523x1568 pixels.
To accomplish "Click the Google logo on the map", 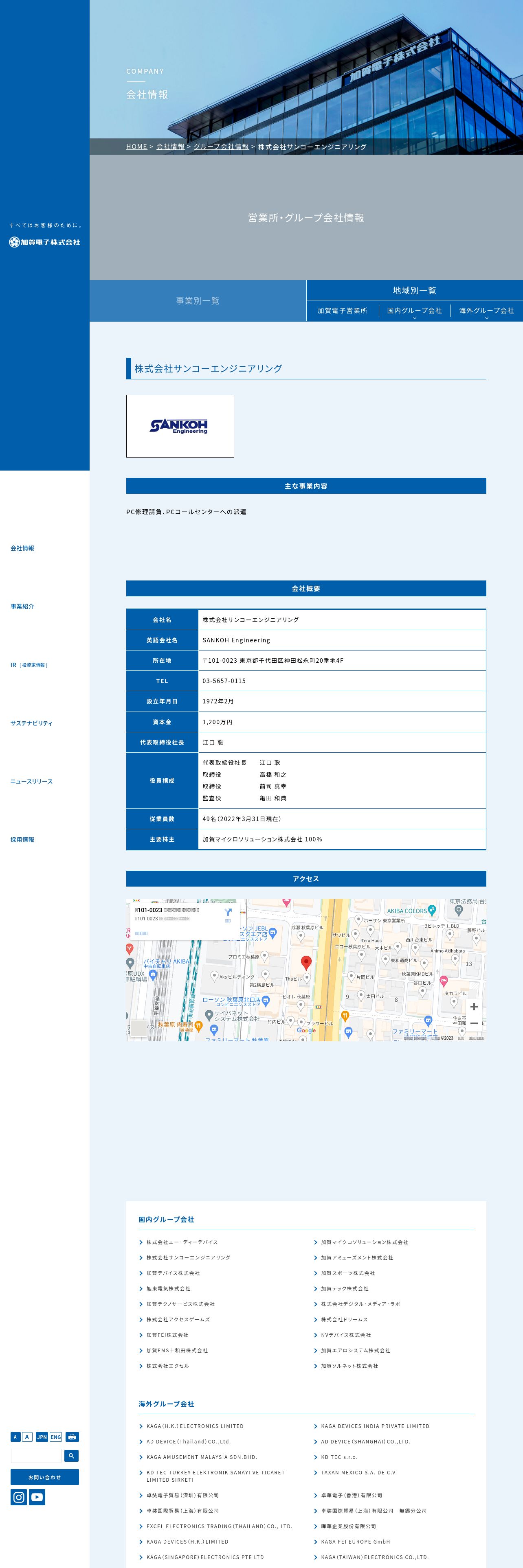I will coord(306,1031).
